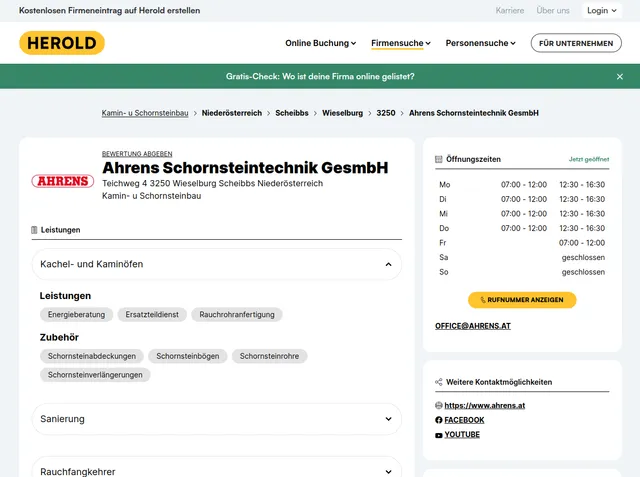Click the OFFICE@AHRENS.AT email link
Viewport: 640px width, 477px height.
[473, 326]
